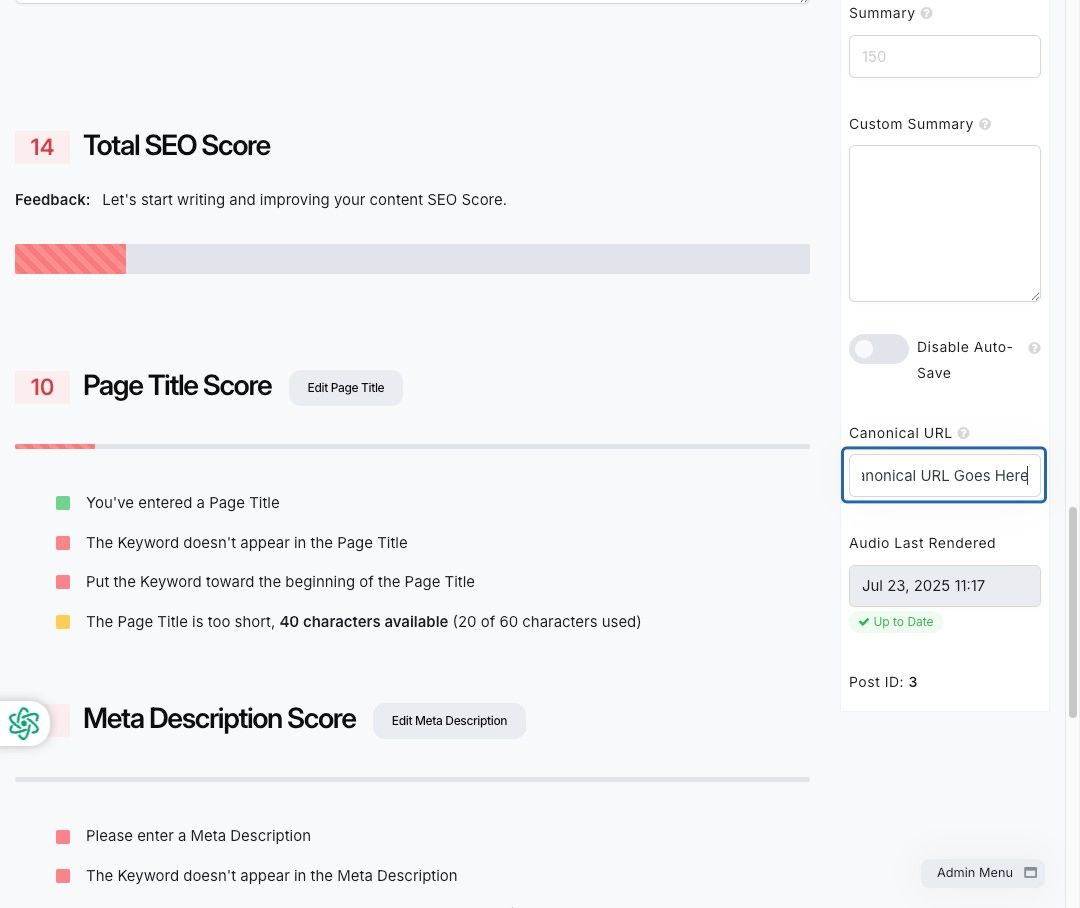Viewport: 1080px width, 908px height.
Task: Click the Total SEO Score number 14
Action: 42,147
